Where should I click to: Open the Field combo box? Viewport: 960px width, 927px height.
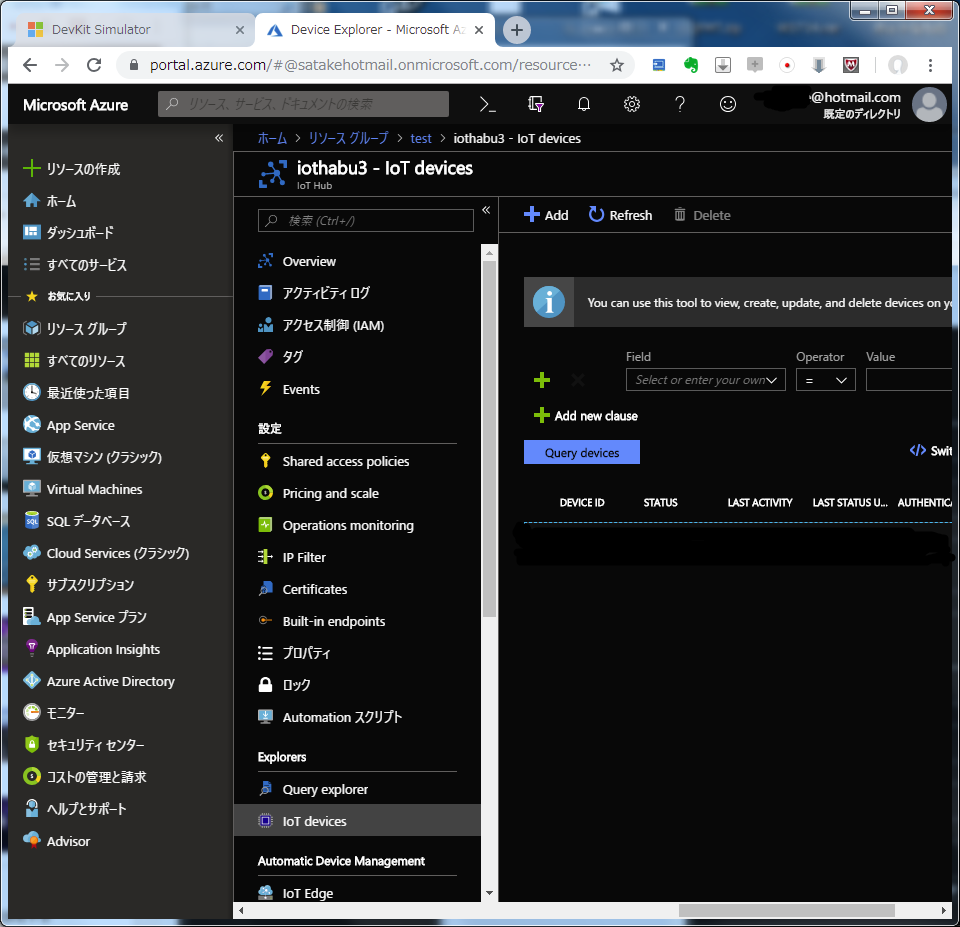(x=705, y=380)
